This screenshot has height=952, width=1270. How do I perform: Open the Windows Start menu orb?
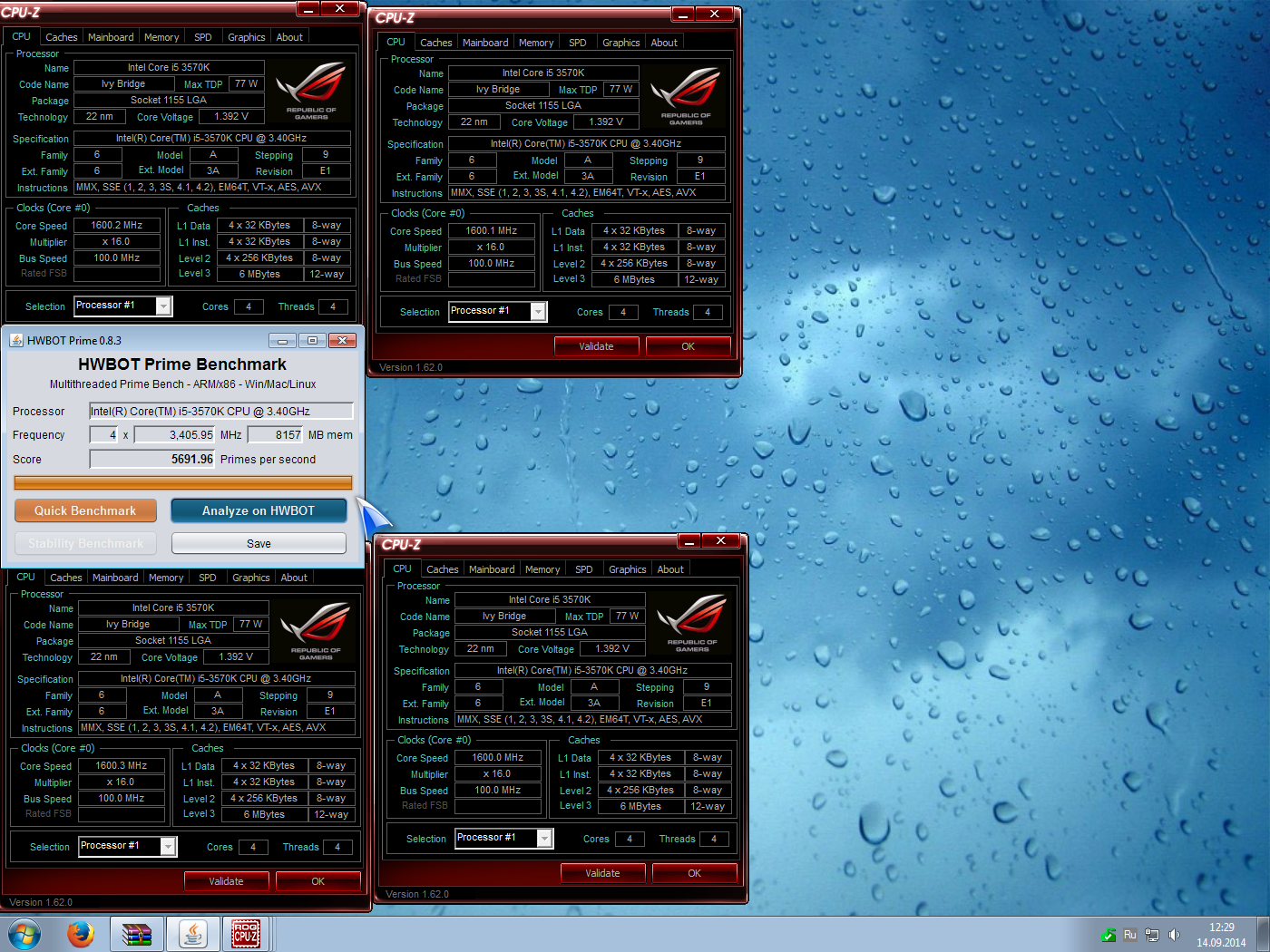[24, 934]
